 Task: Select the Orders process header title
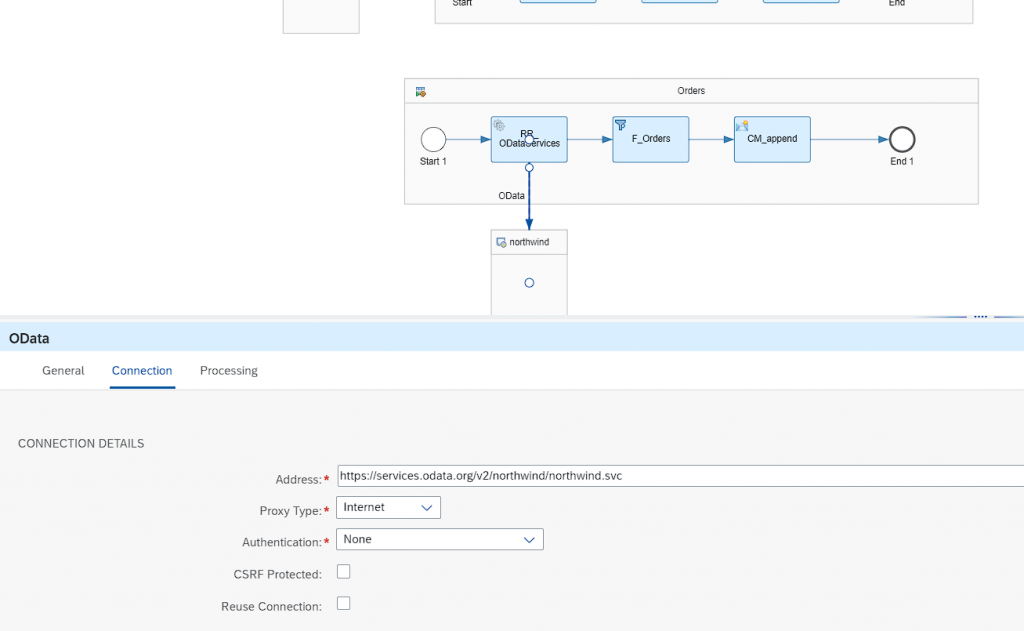click(x=691, y=91)
